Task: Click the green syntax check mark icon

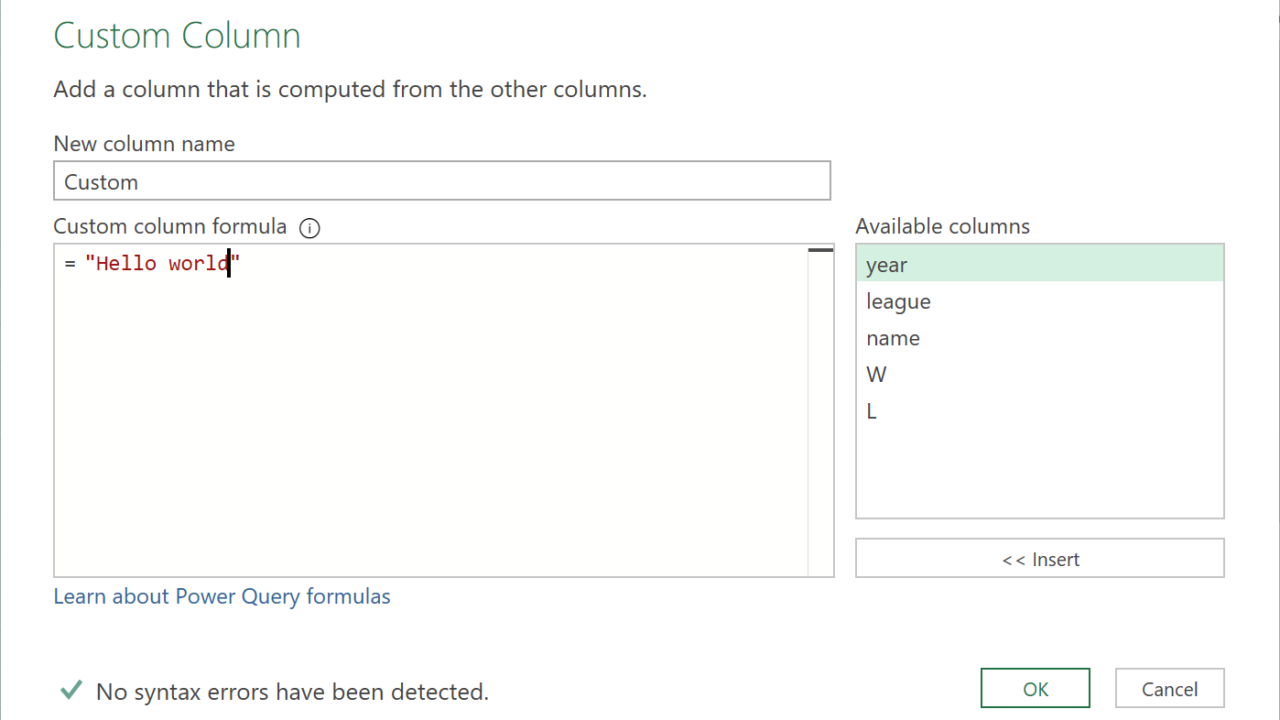Action: coord(71,690)
